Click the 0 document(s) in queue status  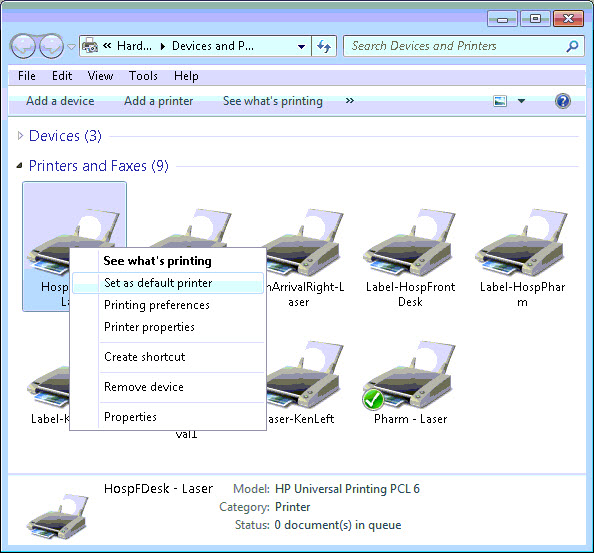tap(338, 525)
